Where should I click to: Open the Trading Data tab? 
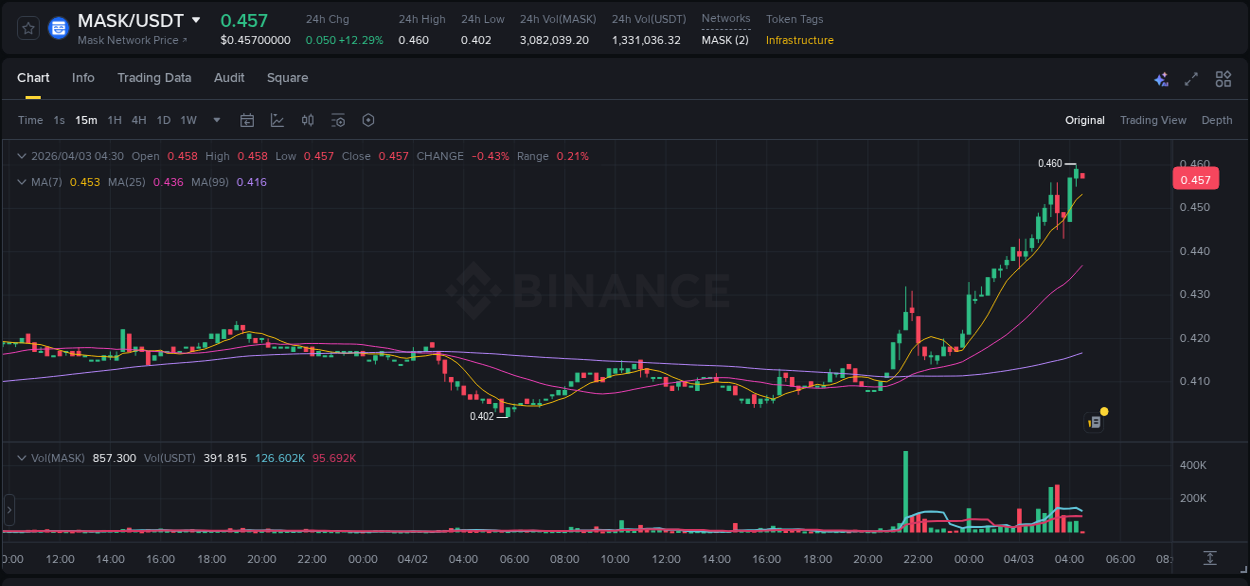click(154, 78)
